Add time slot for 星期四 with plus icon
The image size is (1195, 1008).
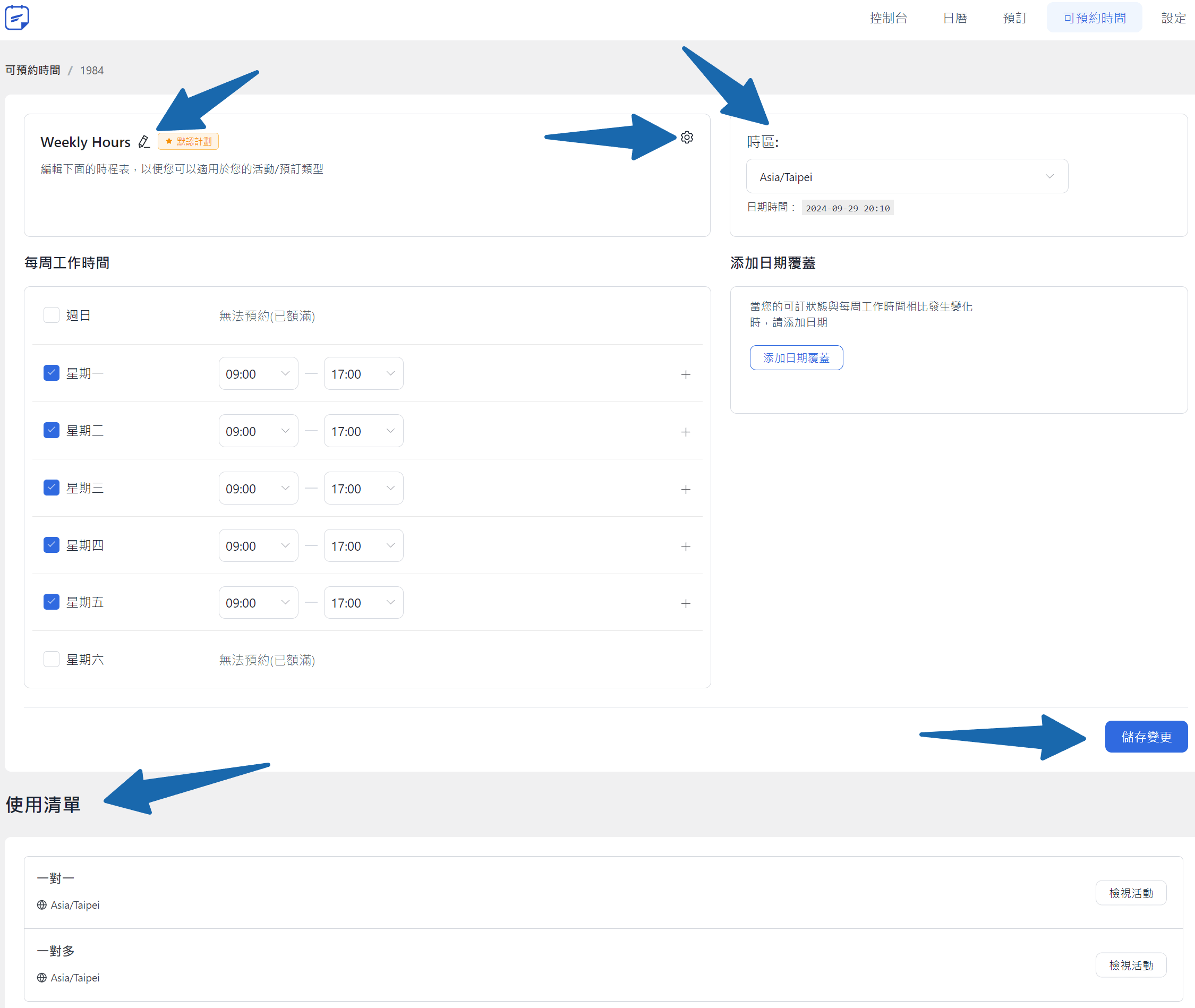(x=686, y=546)
